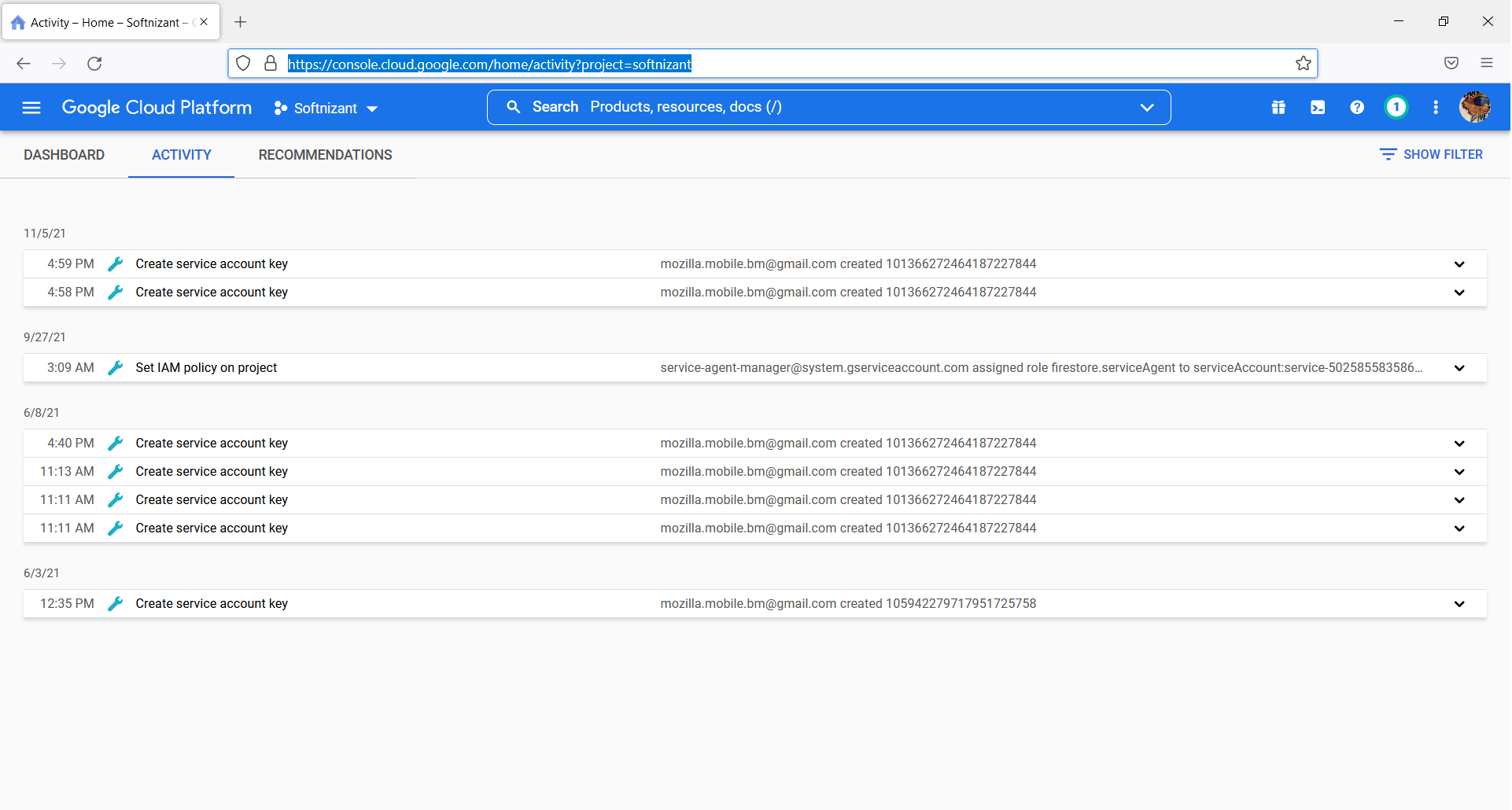Open the Google Cloud more options three-dot menu

point(1436,107)
